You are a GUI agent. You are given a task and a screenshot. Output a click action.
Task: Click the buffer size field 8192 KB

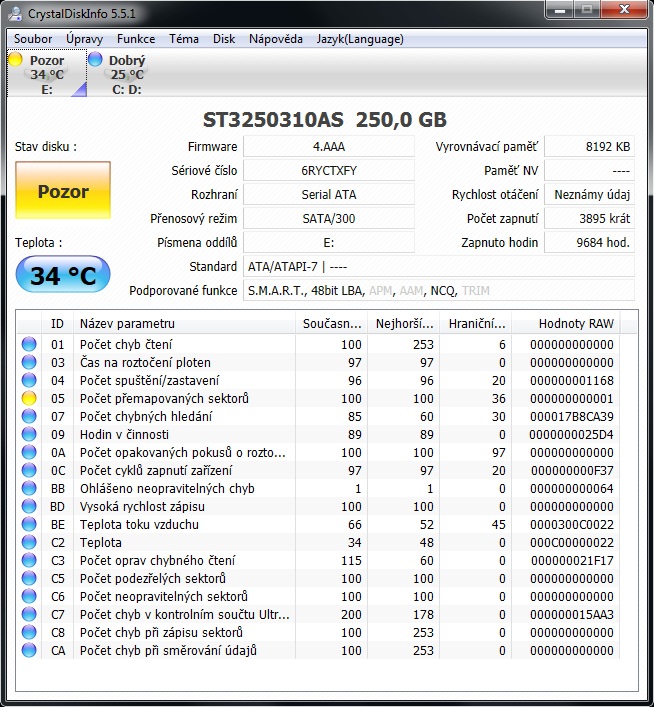point(590,147)
